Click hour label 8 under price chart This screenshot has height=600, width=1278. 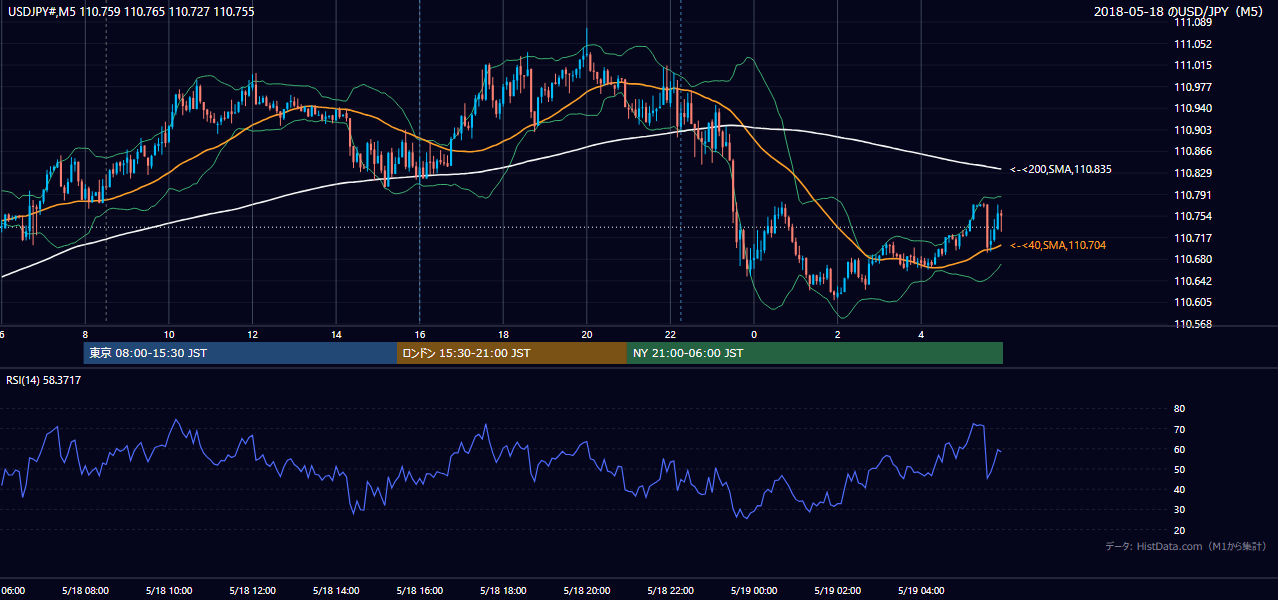pyautogui.click(x=85, y=335)
